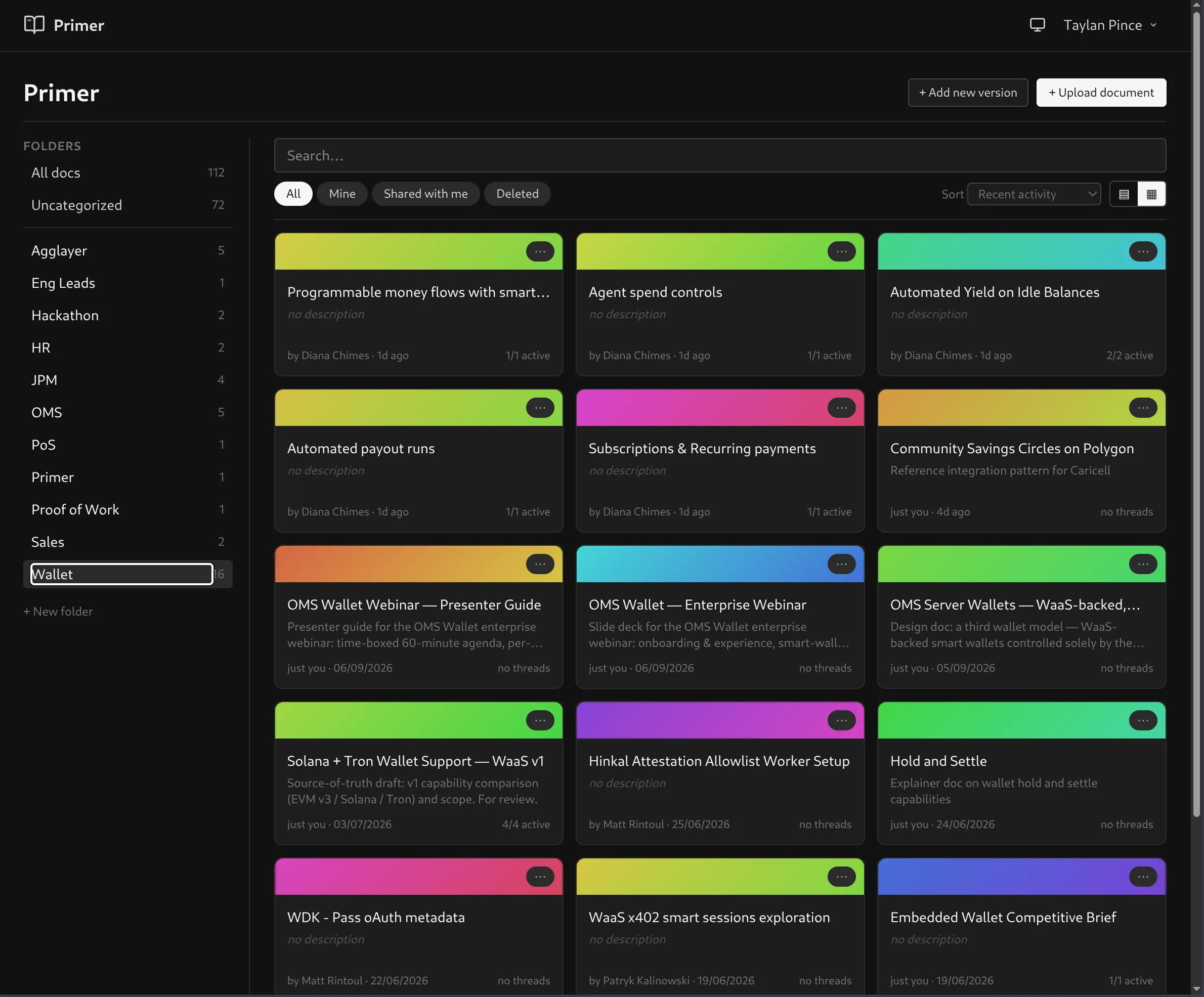The width and height of the screenshot is (1204, 997).
Task: Open options menu on OMS Wallet Webinar Presenter Guide card
Action: (x=539, y=564)
